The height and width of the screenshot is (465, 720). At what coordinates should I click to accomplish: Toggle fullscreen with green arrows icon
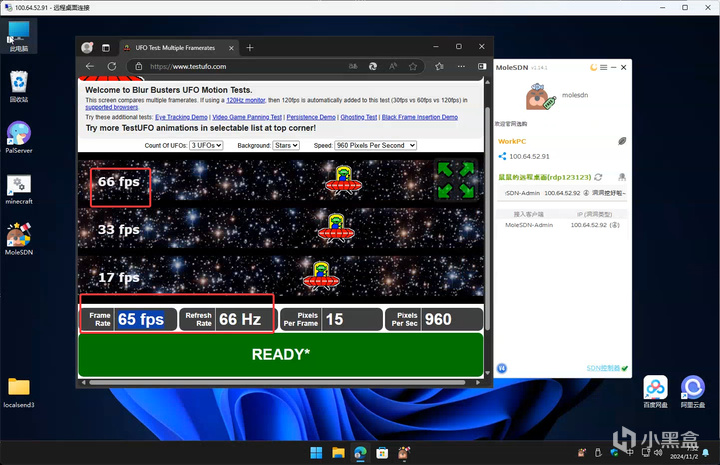456,179
